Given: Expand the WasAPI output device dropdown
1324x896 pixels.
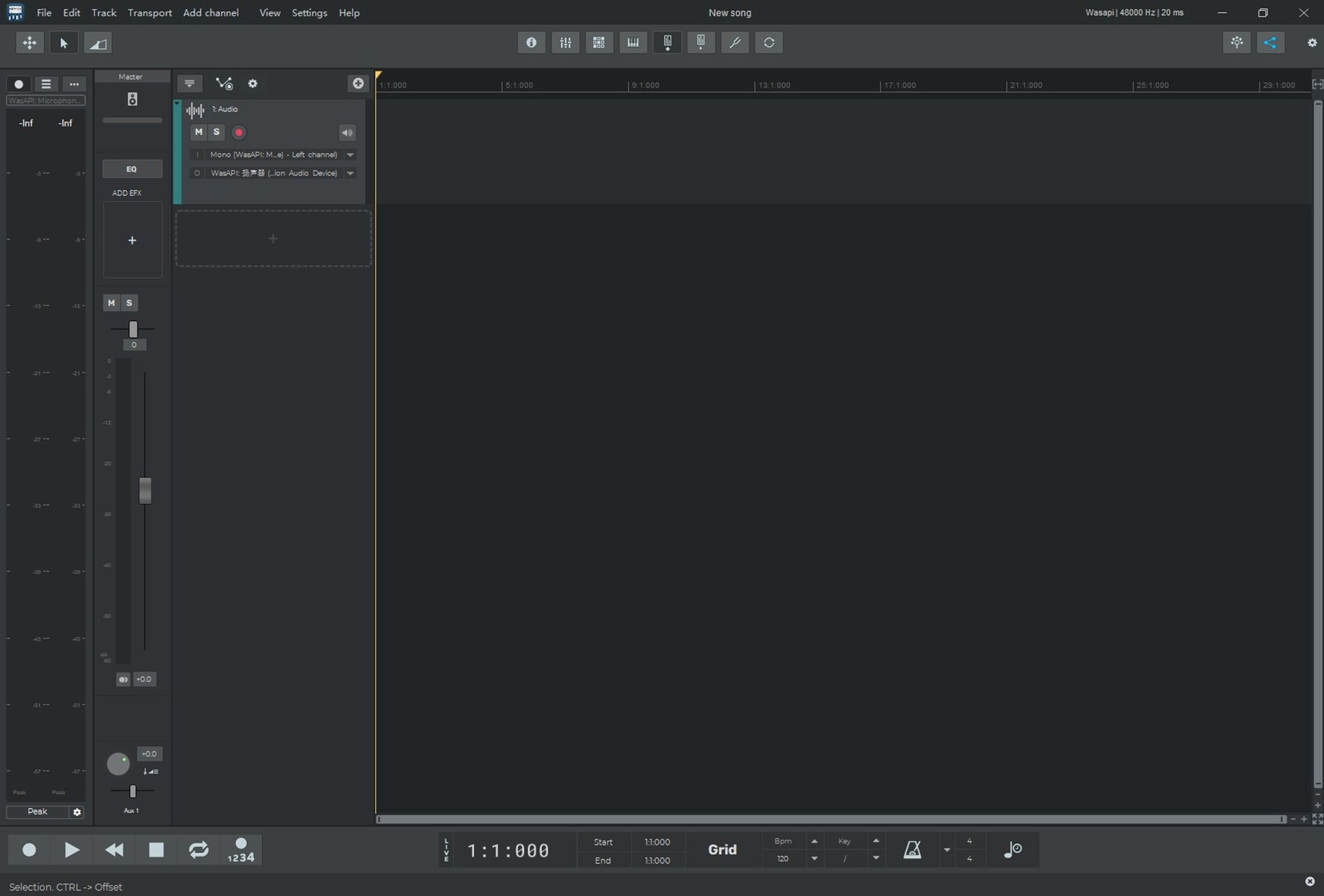Looking at the screenshot, I should pyautogui.click(x=350, y=173).
